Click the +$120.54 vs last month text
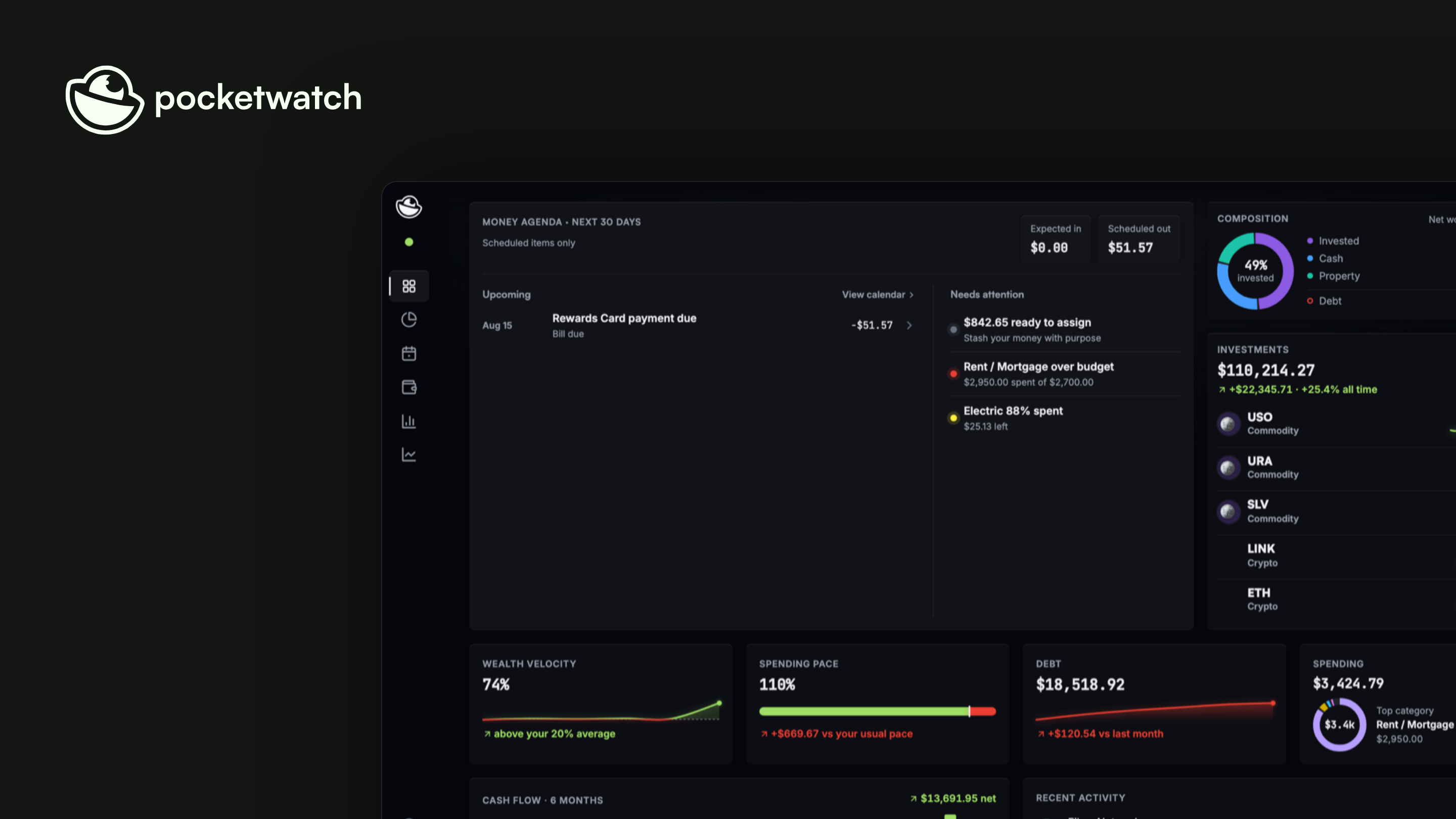The image size is (1456, 819). pos(1100,734)
